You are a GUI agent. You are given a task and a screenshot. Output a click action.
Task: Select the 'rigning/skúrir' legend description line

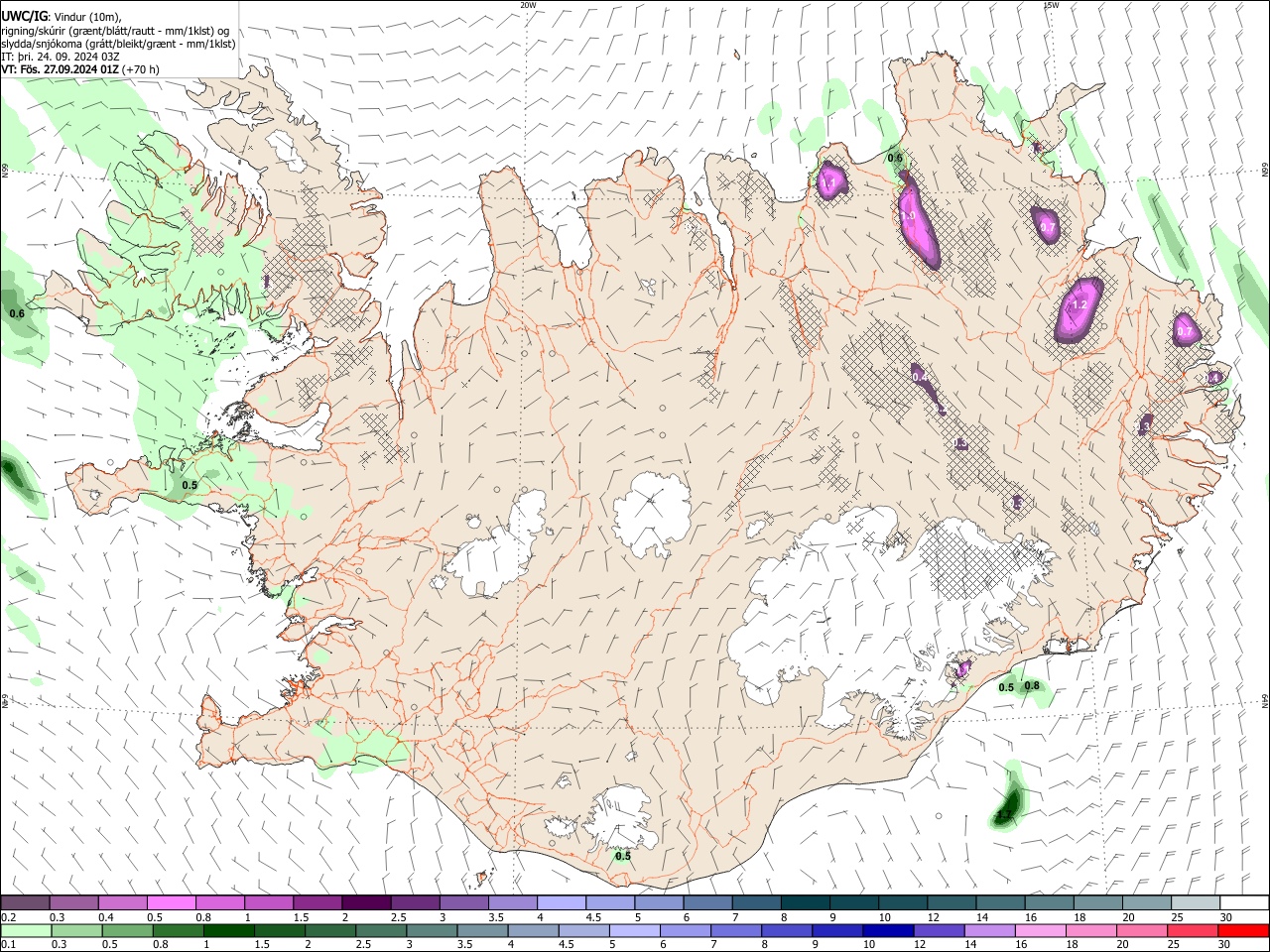117,31
